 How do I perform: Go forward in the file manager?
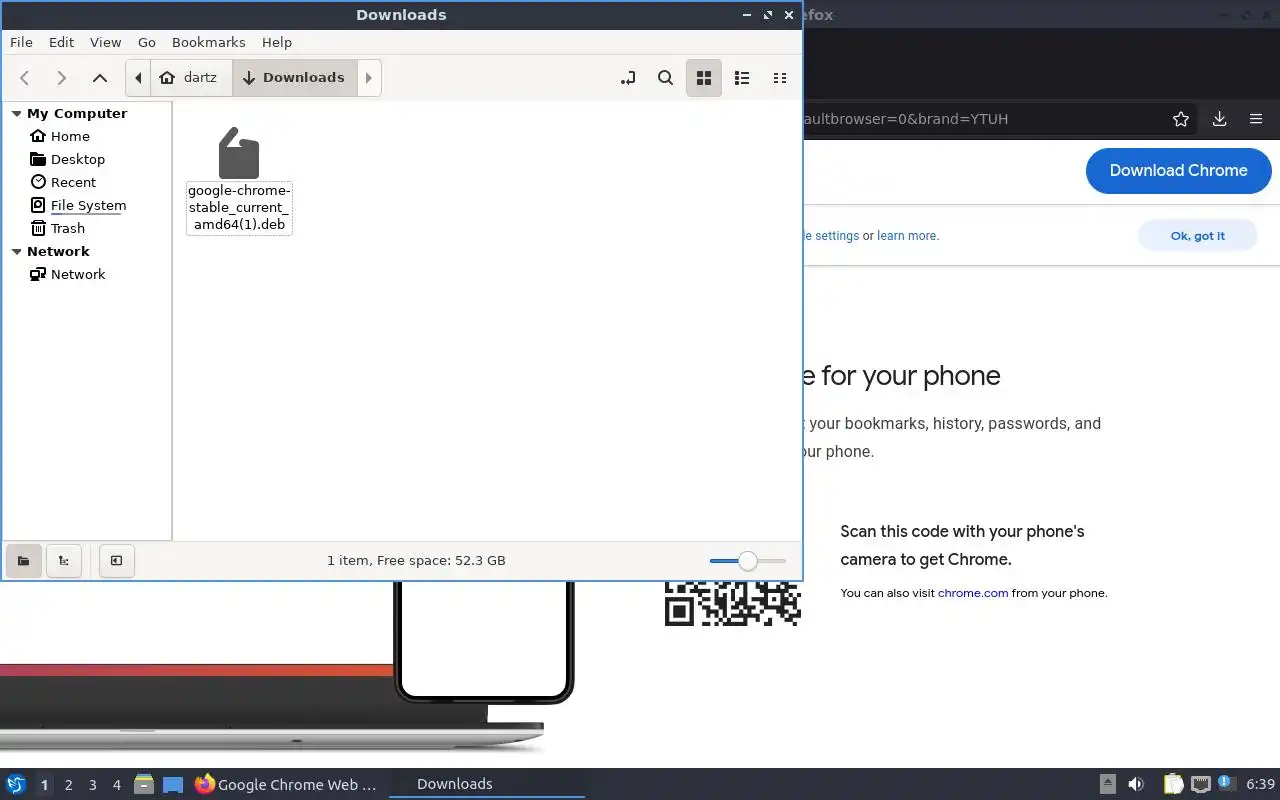tap(62, 78)
